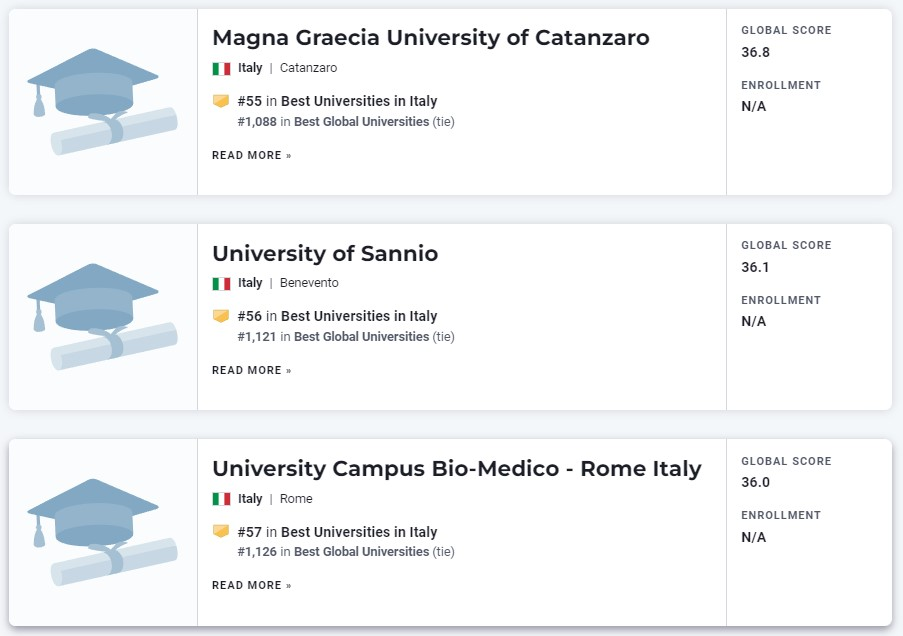Open Best Universities in Italy link at #55
The image size is (903, 636).
359,101
